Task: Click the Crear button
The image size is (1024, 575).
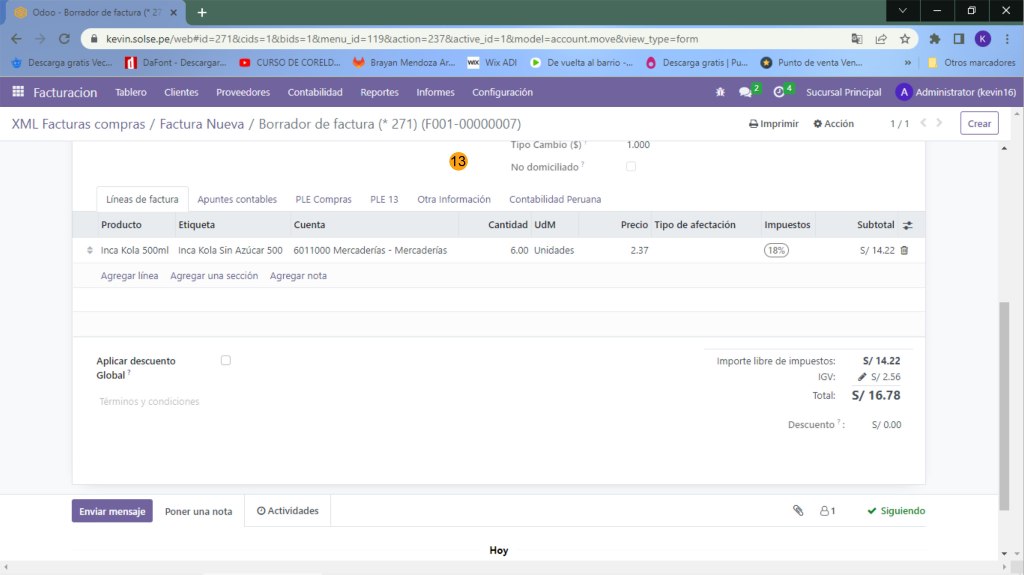Action: [x=979, y=124]
